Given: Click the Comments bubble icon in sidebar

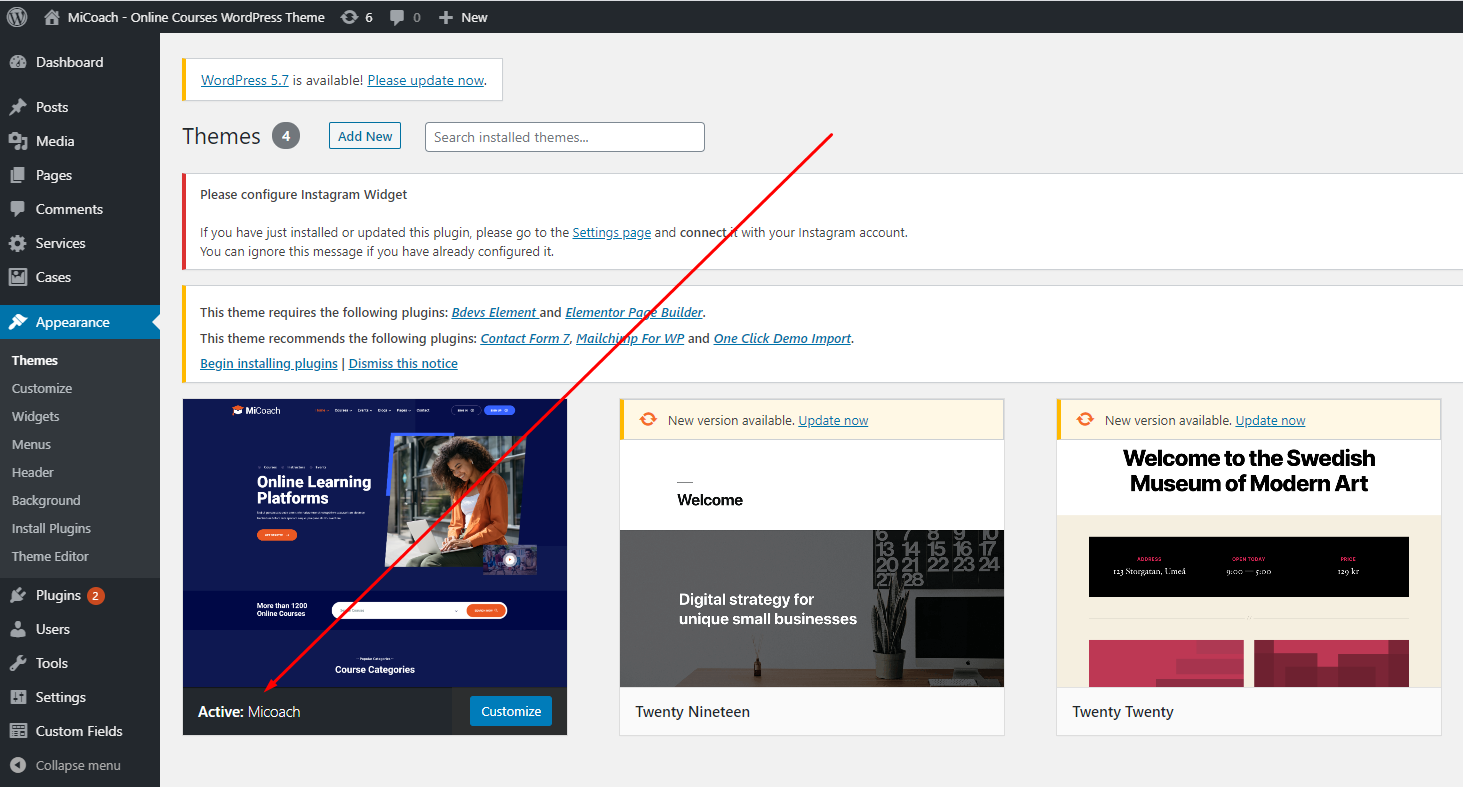Looking at the screenshot, I should (18, 209).
